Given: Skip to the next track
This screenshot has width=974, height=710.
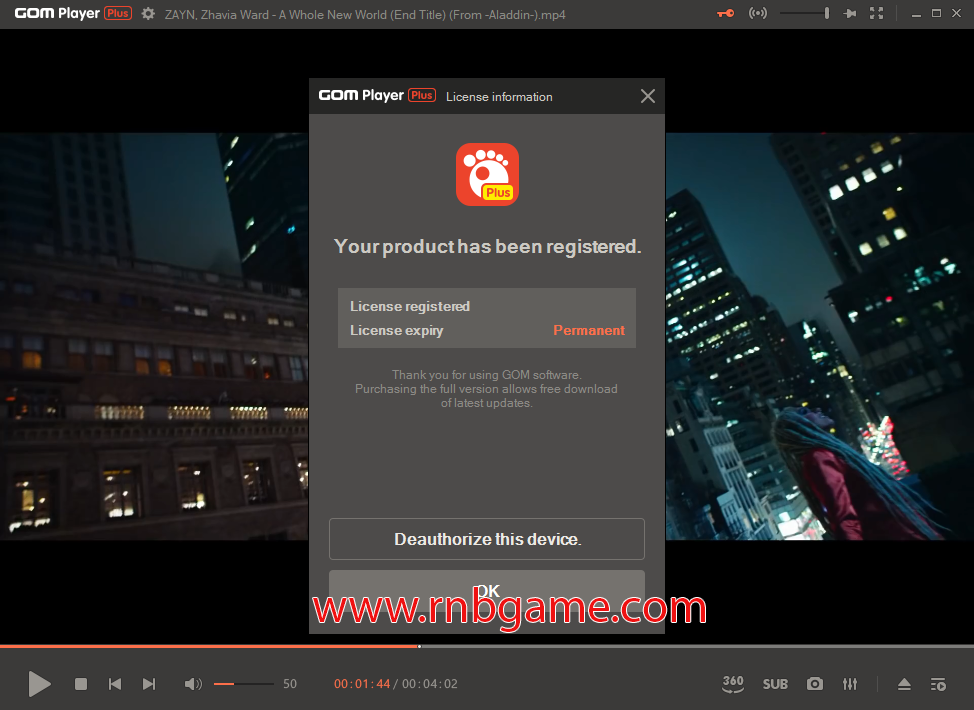Looking at the screenshot, I should coord(149,684).
